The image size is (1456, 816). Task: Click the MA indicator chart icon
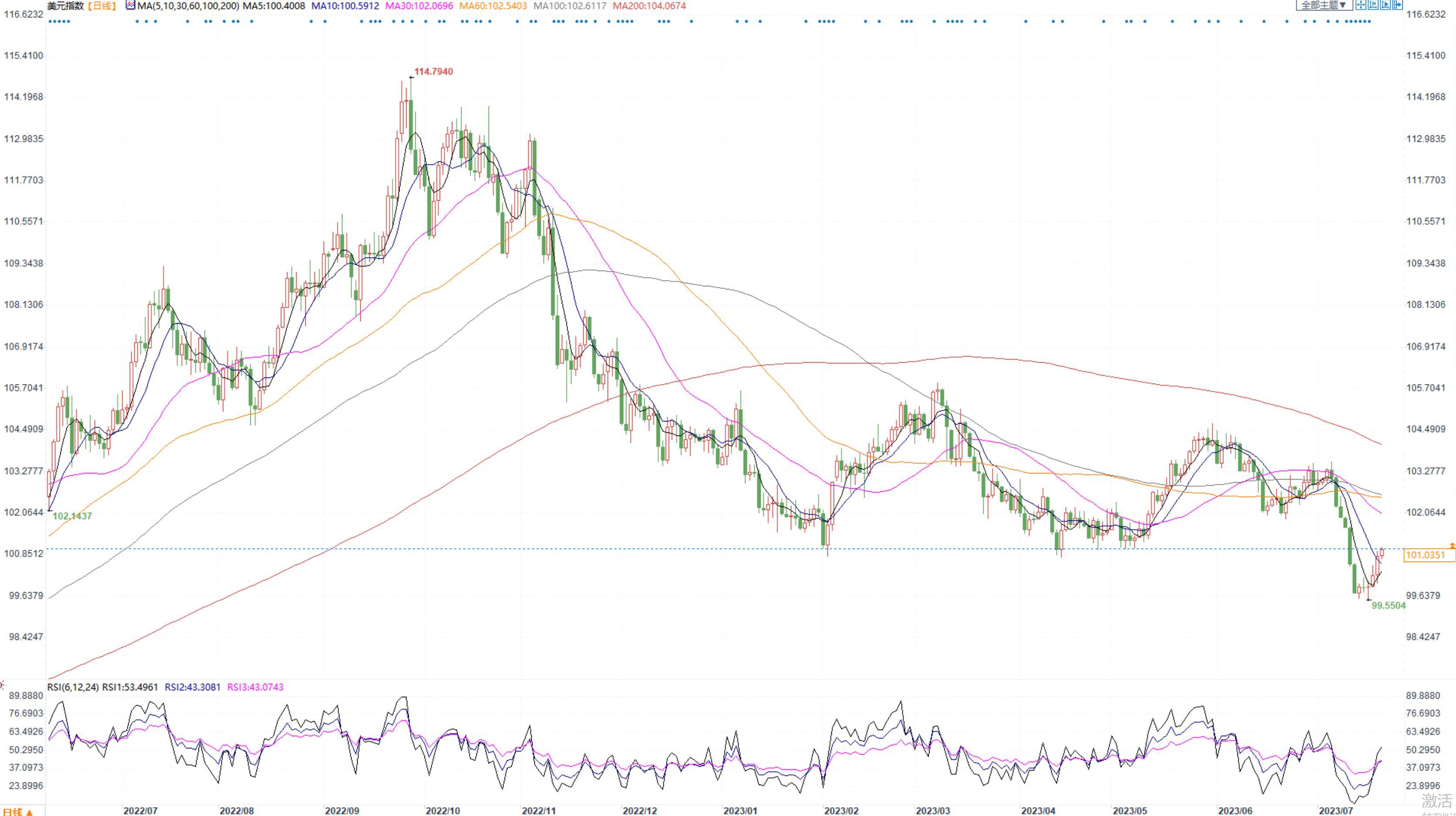click(x=130, y=6)
